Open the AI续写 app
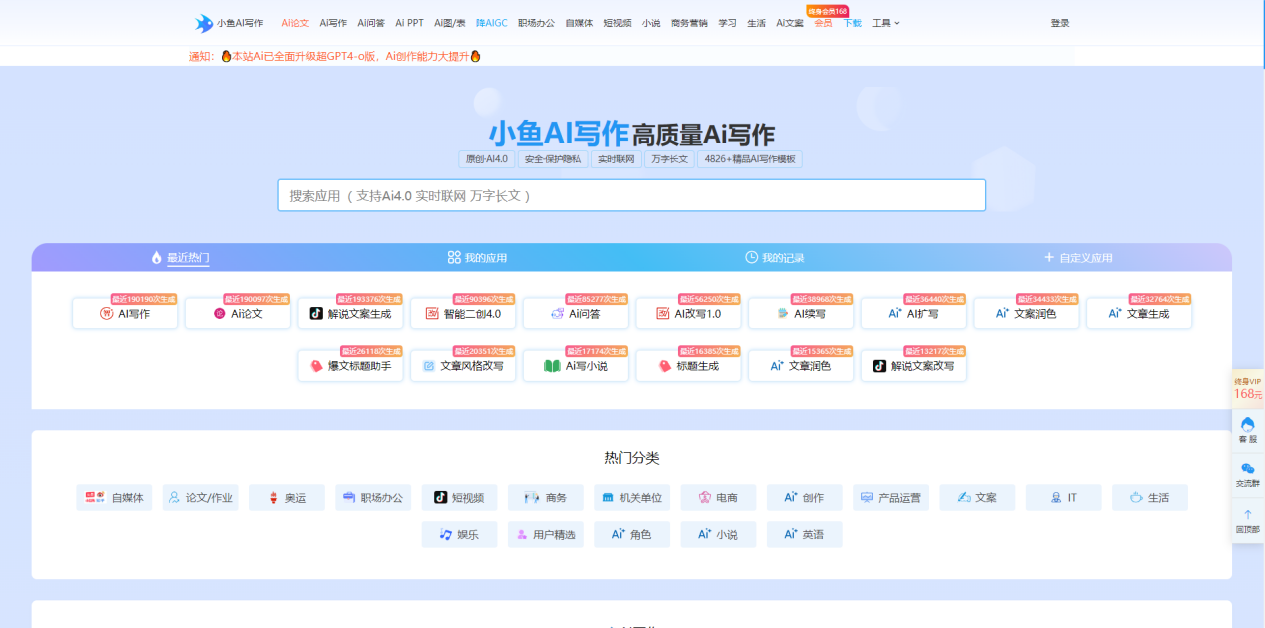Image resolution: width=1265 pixels, height=628 pixels. click(801, 313)
